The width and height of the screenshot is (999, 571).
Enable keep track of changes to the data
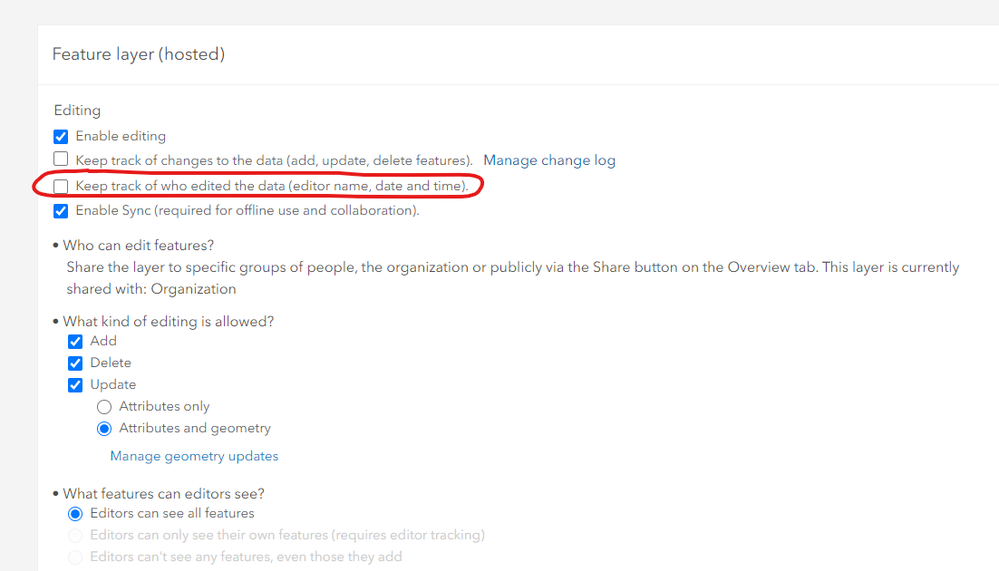61,159
